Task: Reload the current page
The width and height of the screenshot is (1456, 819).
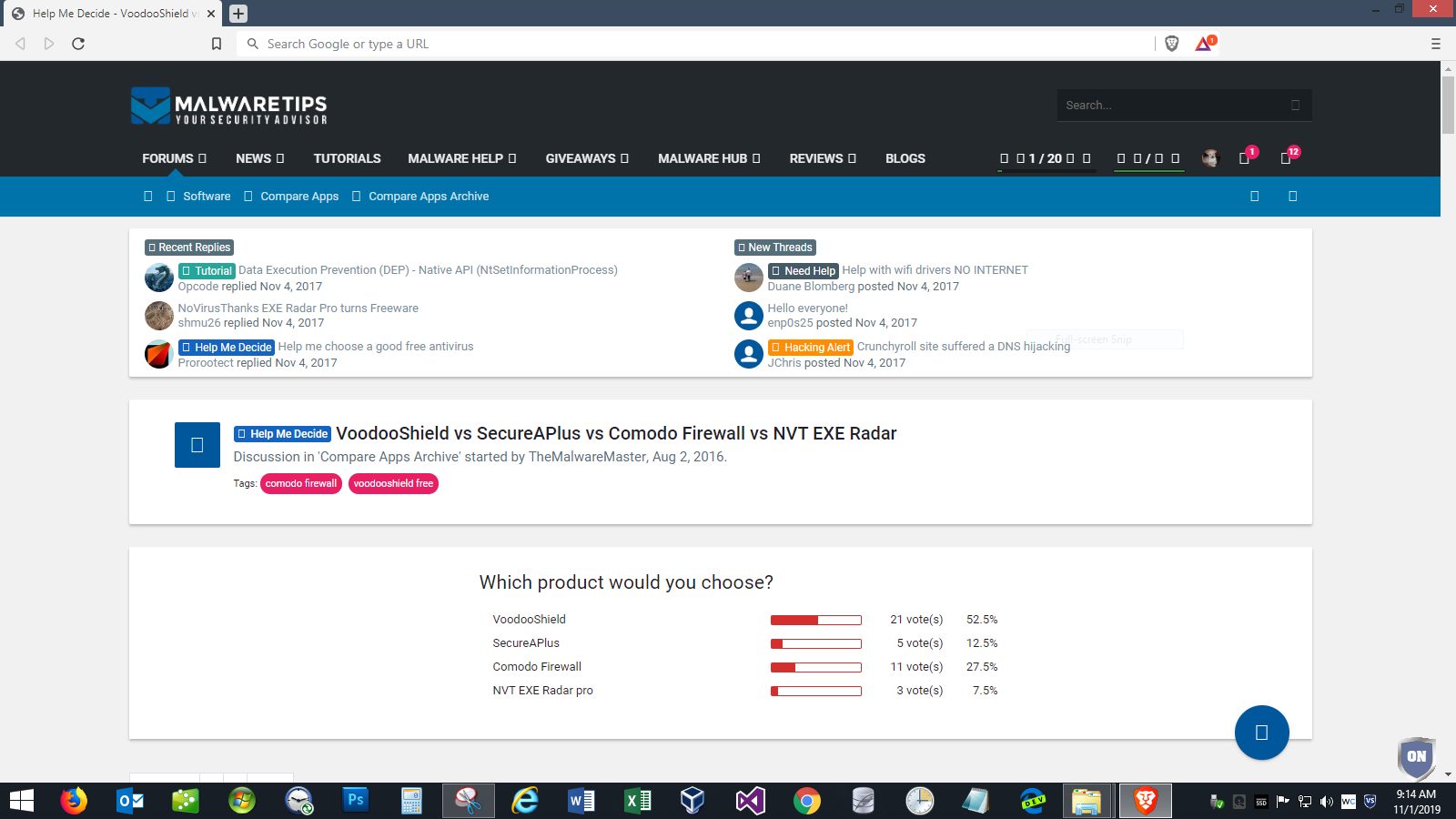Action: (78, 44)
